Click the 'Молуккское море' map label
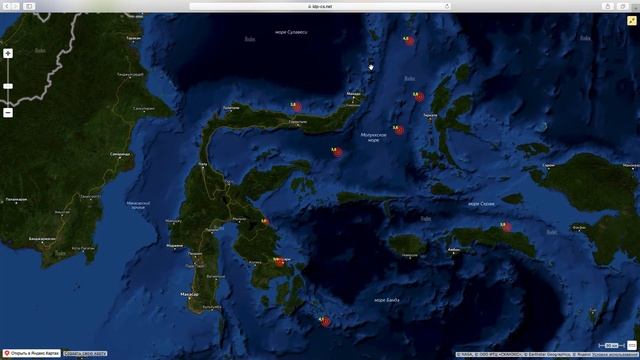The height and width of the screenshot is (360, 640). (373, 137)
